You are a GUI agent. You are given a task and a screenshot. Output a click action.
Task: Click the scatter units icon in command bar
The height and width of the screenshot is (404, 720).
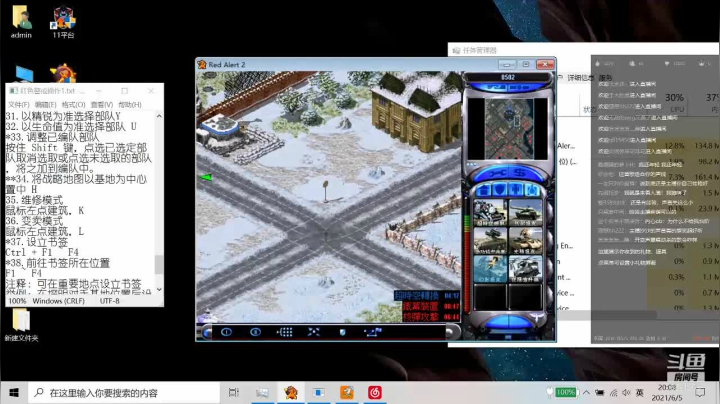pos(314,332)
